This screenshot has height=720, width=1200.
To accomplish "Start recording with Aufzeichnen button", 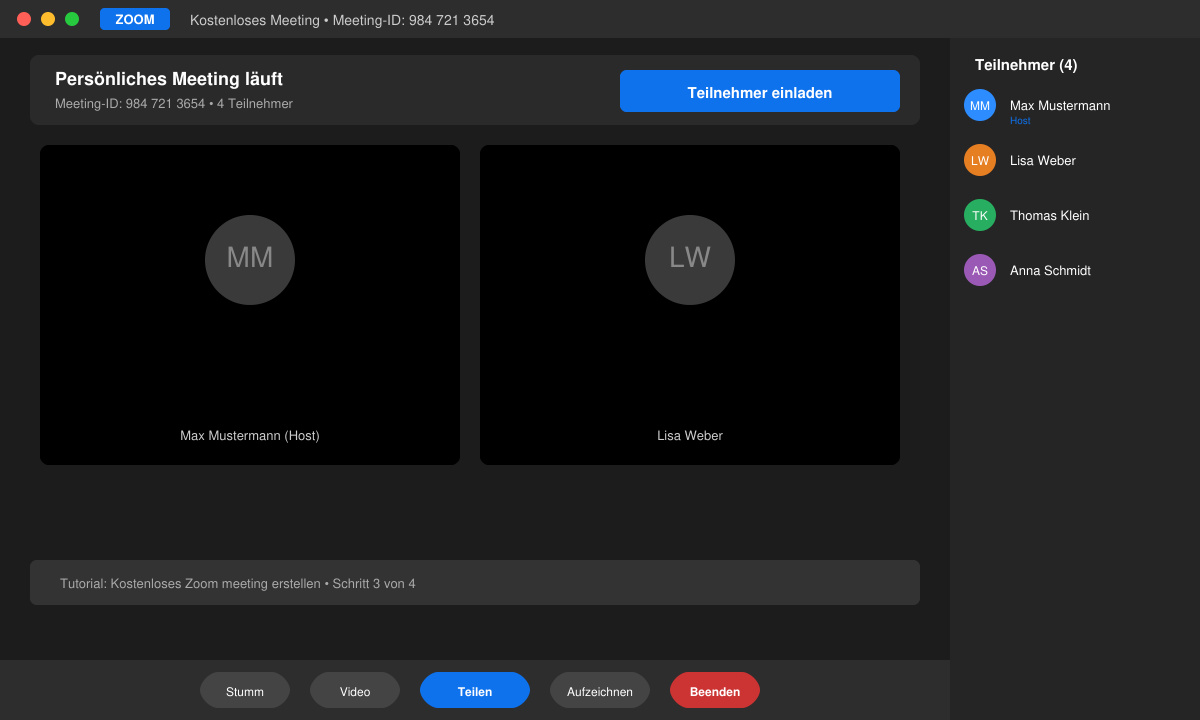I will [x=600, y=690].
